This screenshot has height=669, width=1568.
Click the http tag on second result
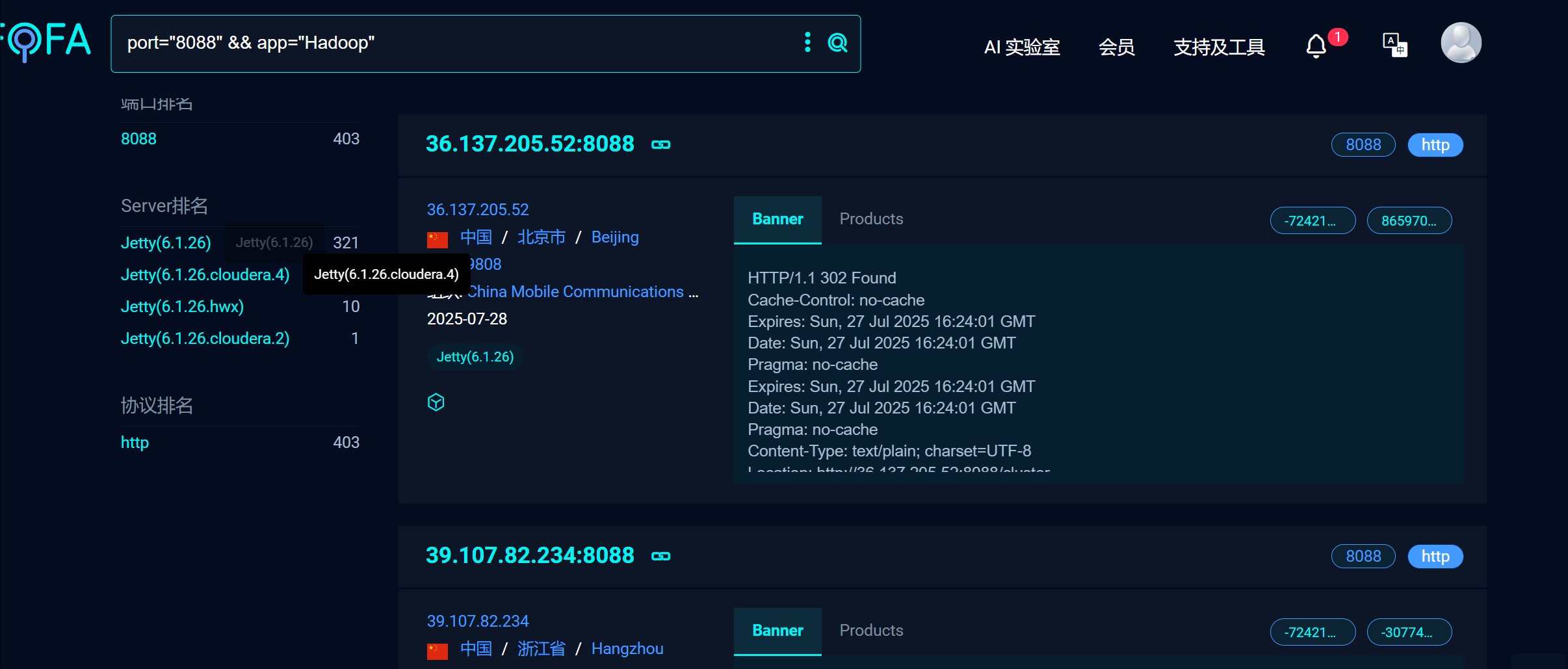(x=1435, y=556)
